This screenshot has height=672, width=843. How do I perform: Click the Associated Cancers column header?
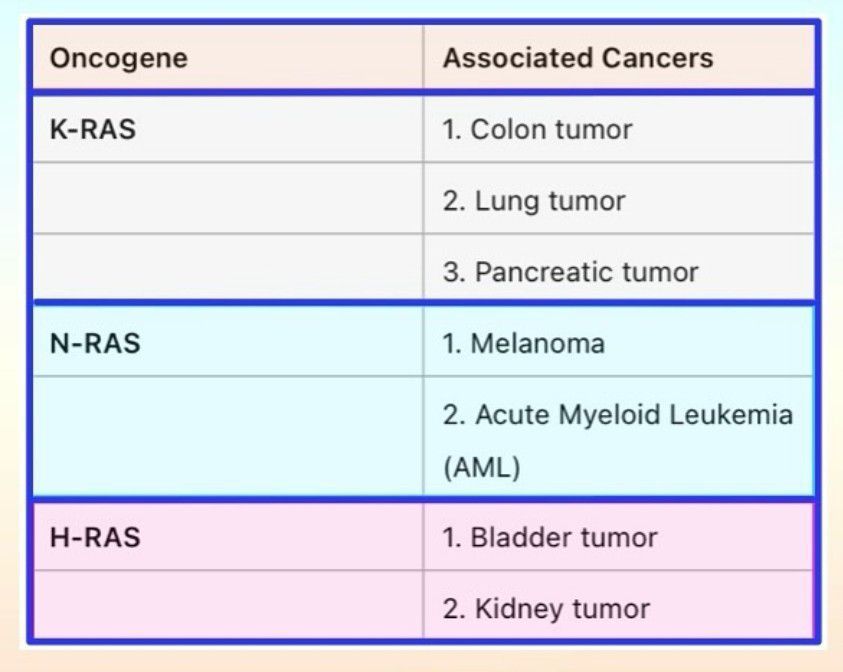tap(578, 58)
